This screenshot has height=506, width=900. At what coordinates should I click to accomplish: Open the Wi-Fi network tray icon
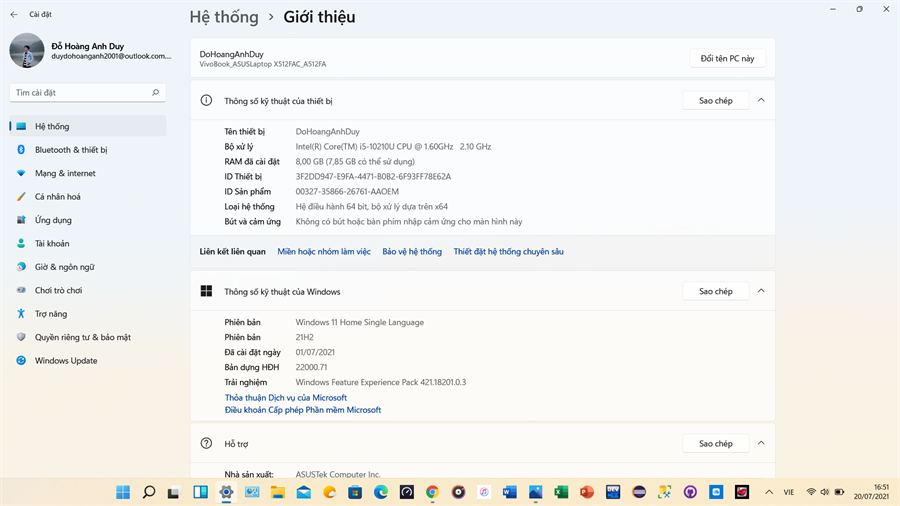point(811,492)
